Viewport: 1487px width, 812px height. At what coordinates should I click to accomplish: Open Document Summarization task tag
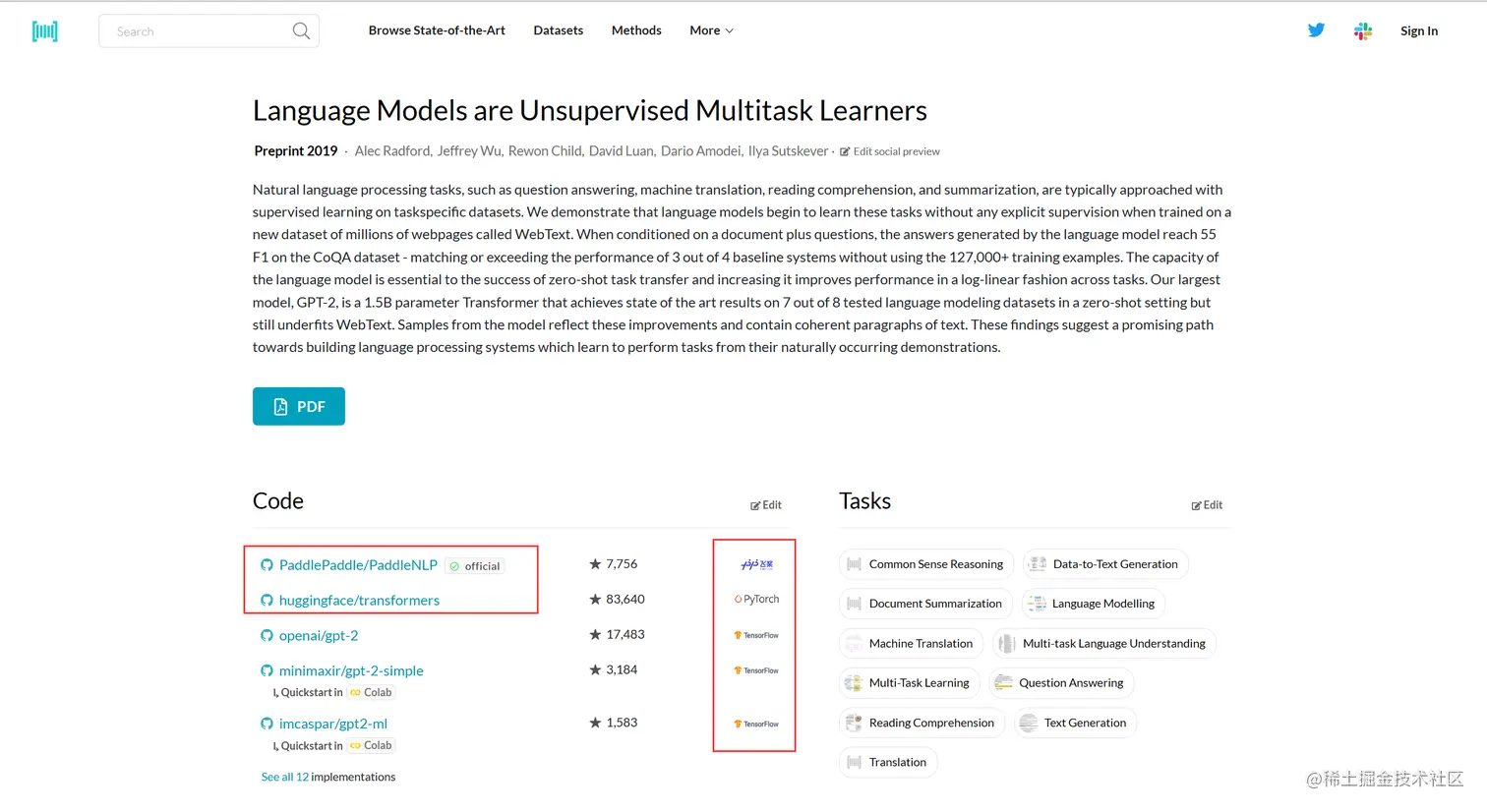point(925,604)
